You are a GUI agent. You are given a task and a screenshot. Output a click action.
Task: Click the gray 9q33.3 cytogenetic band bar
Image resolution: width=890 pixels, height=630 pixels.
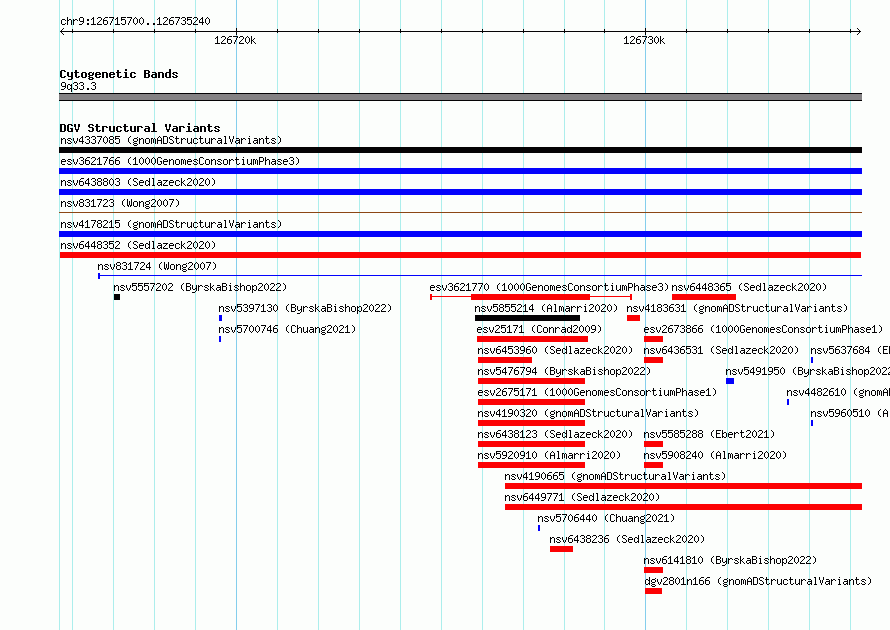(x=460, y=97)
